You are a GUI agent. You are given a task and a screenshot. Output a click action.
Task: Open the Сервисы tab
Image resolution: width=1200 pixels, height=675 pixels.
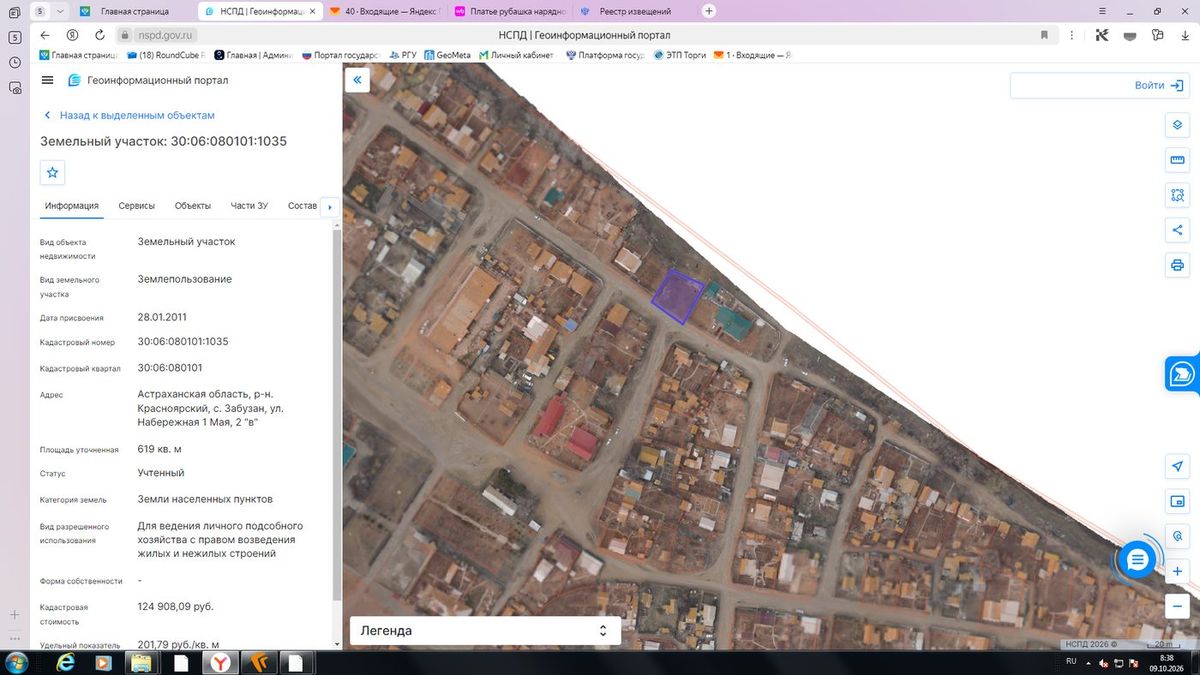point(137,206)
